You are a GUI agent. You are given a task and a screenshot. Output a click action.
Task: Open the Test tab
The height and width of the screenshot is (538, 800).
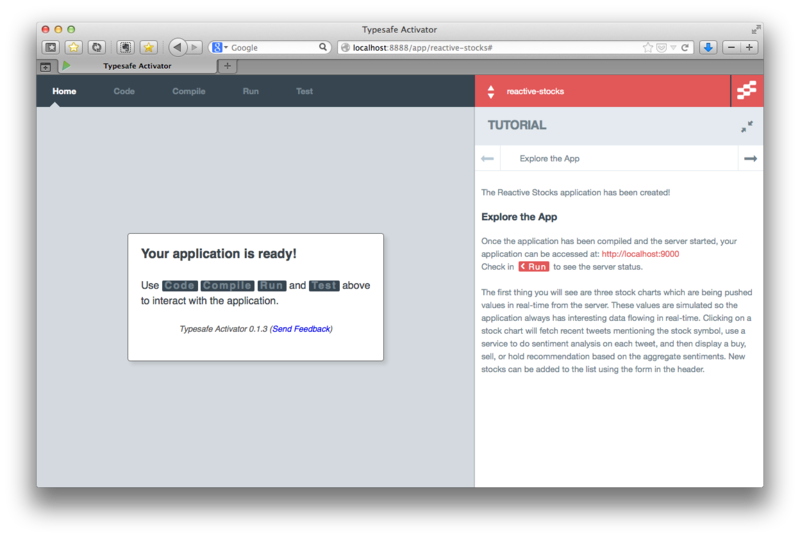305,91
